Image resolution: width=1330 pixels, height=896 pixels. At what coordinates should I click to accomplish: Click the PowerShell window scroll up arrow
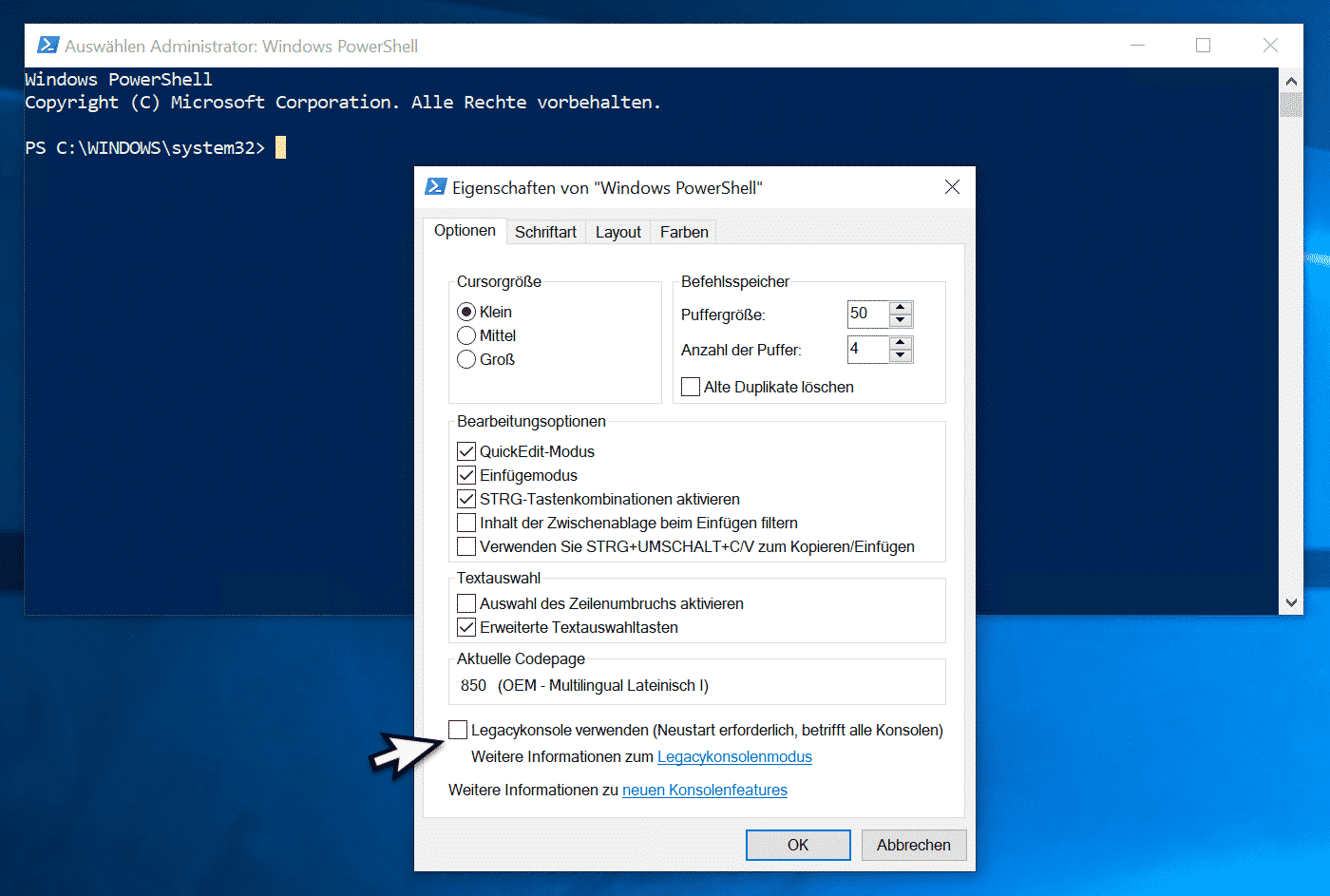pyautogui.click(x=1291, y=81)
